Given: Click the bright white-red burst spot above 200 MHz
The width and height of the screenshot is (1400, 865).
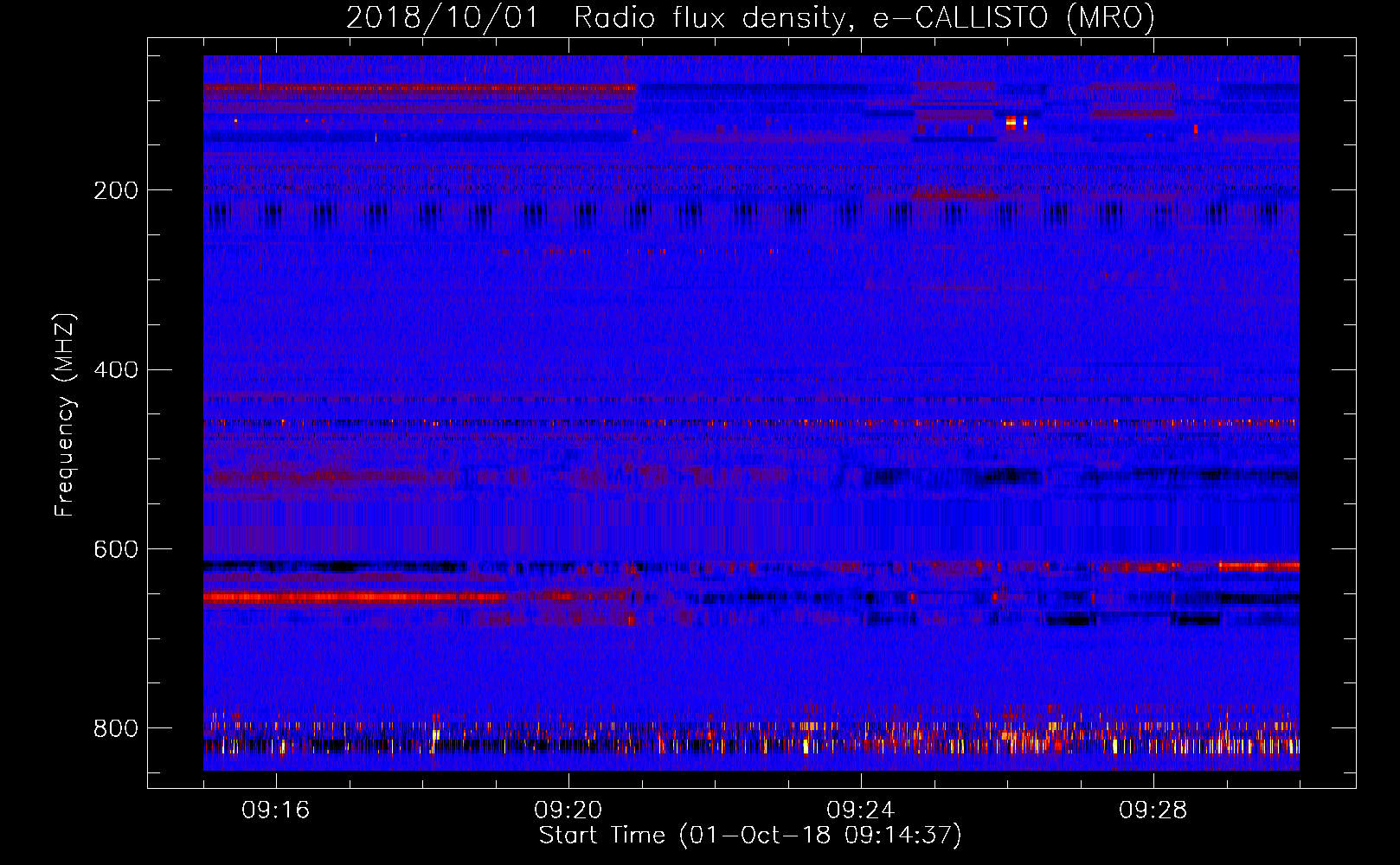Looking at the screenshot, I should (x=1011, y=123).
